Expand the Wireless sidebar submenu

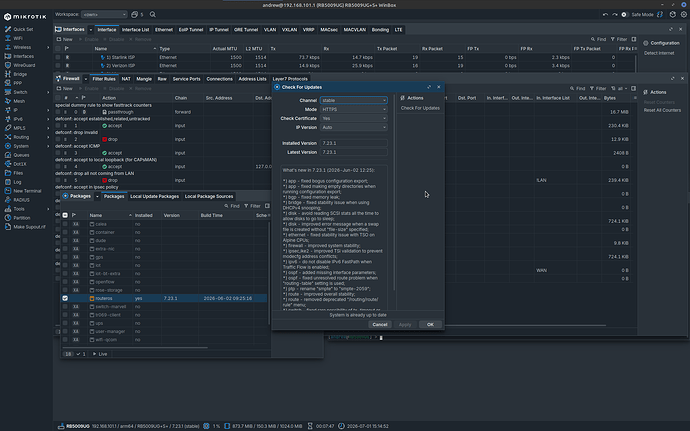click(48, 48)
